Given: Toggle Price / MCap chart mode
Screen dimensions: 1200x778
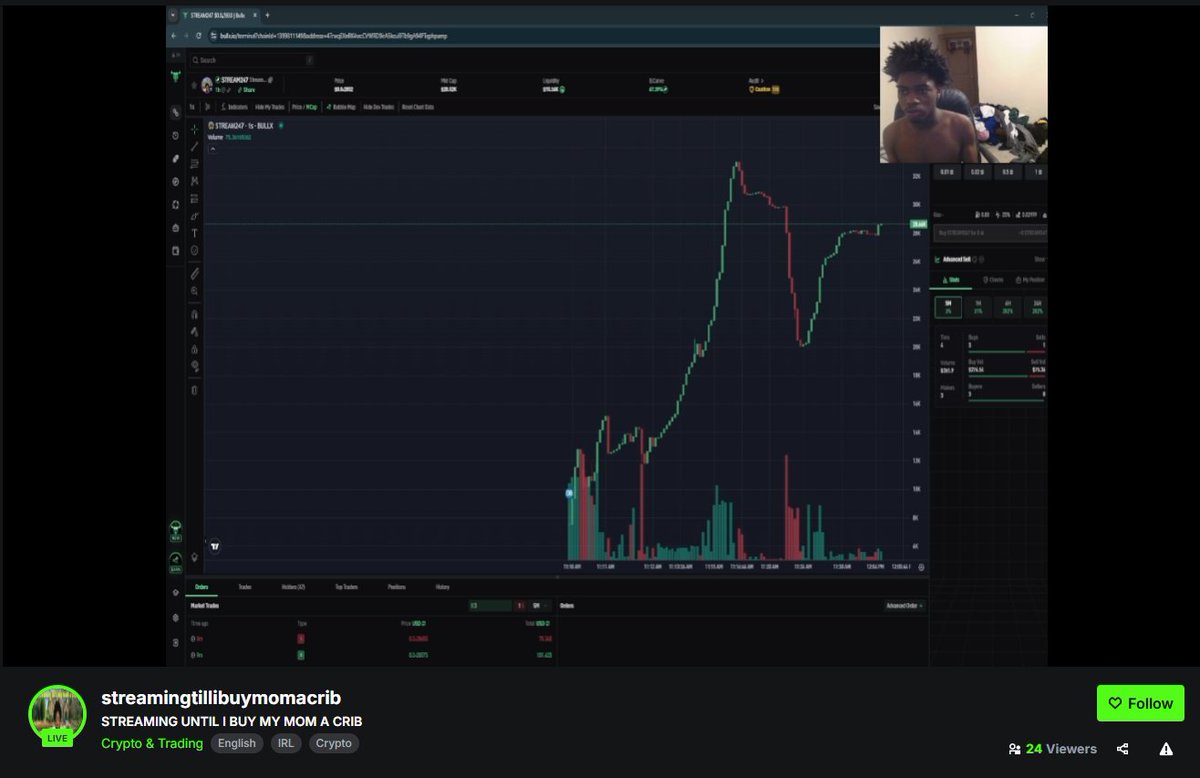Looking at the screenshot, I should click(x=304, y=107).
